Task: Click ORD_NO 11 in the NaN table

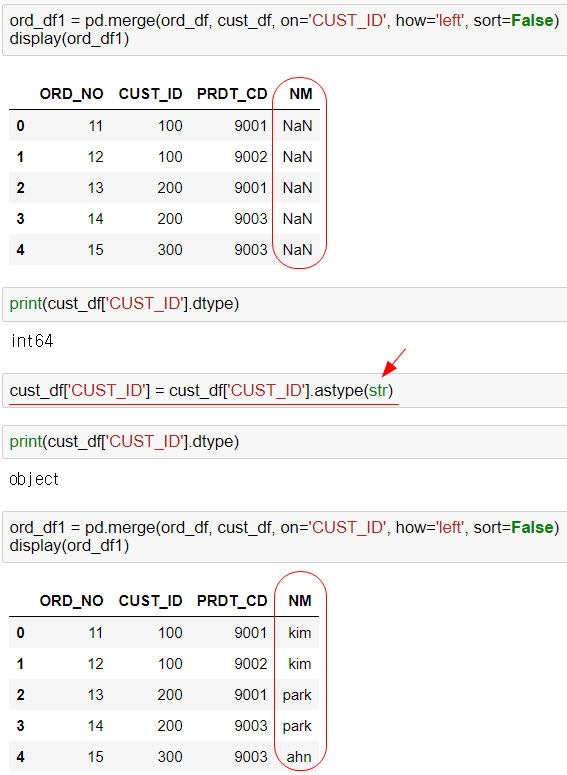Action: (96, 126)
